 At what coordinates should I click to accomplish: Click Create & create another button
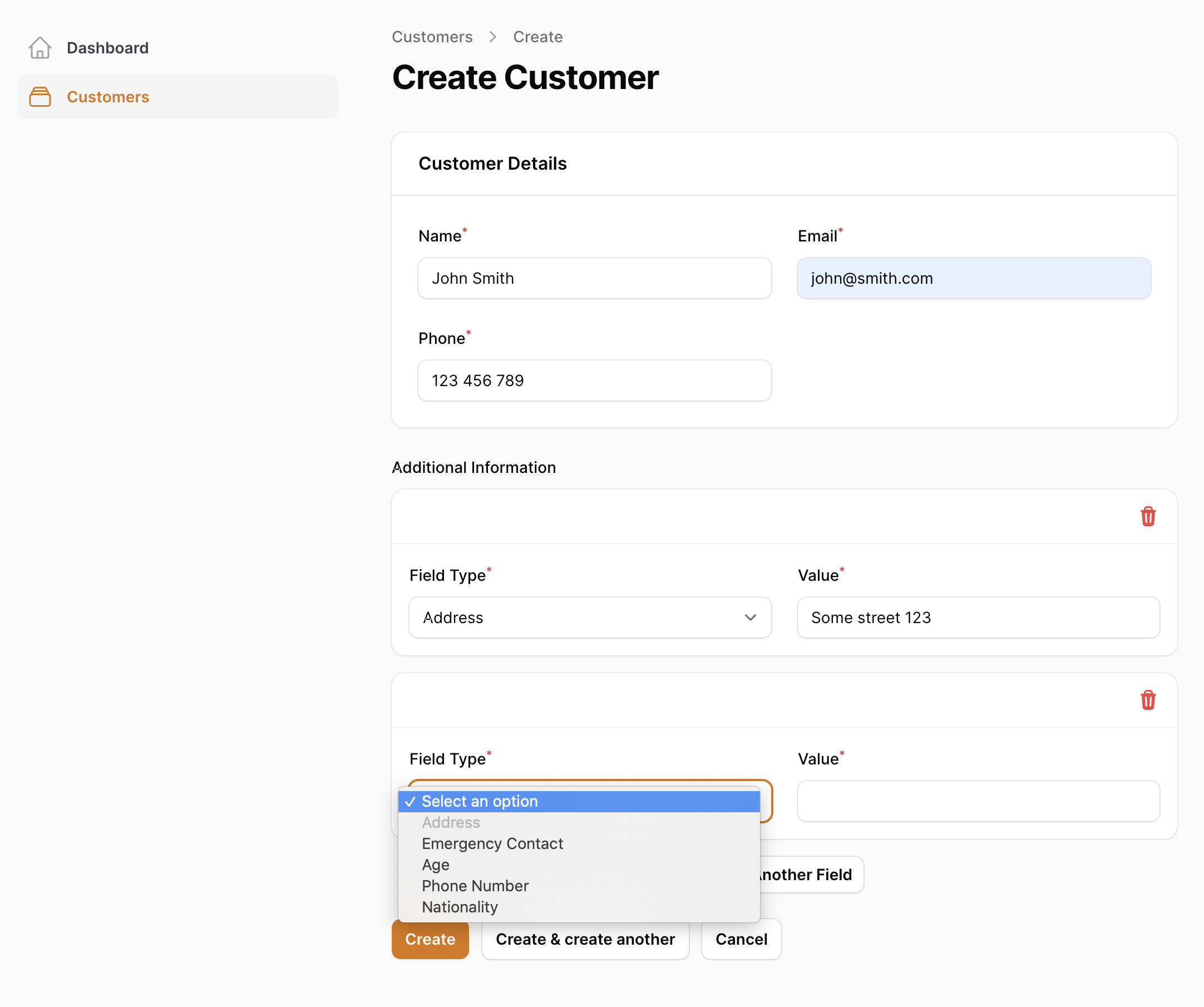(585, 939)
